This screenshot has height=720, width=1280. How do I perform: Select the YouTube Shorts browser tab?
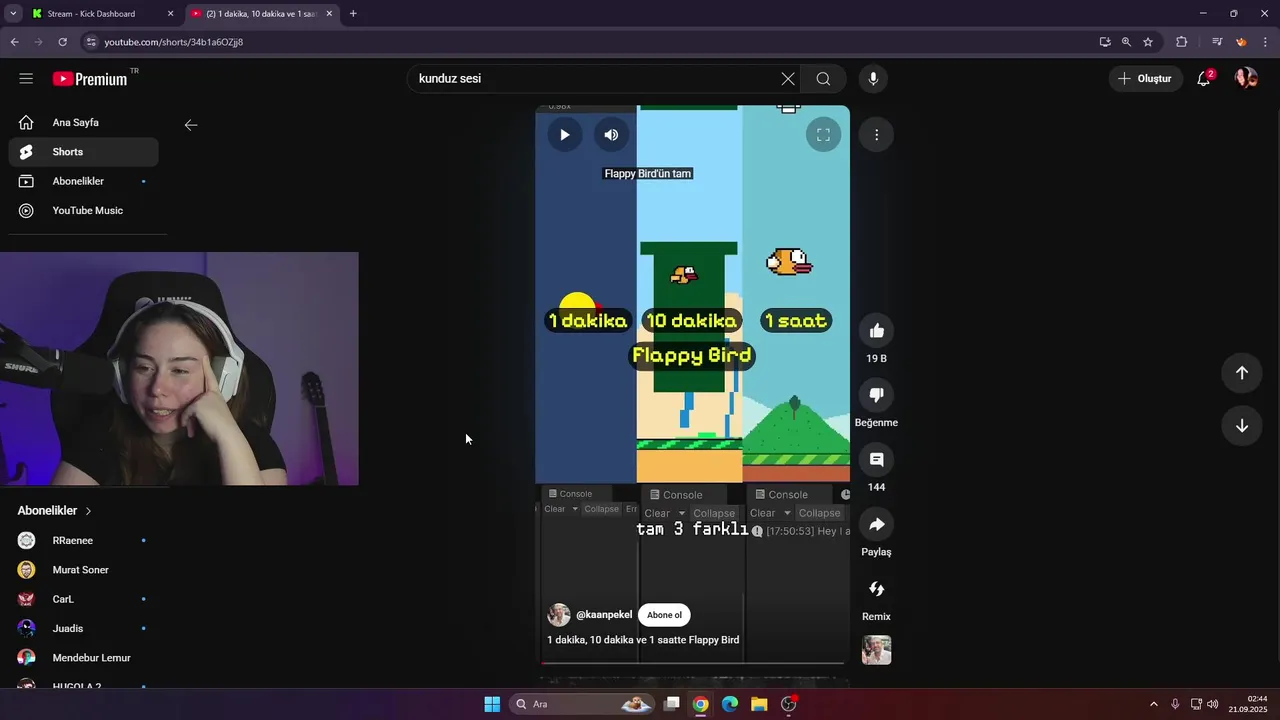(x=263, y=14)
